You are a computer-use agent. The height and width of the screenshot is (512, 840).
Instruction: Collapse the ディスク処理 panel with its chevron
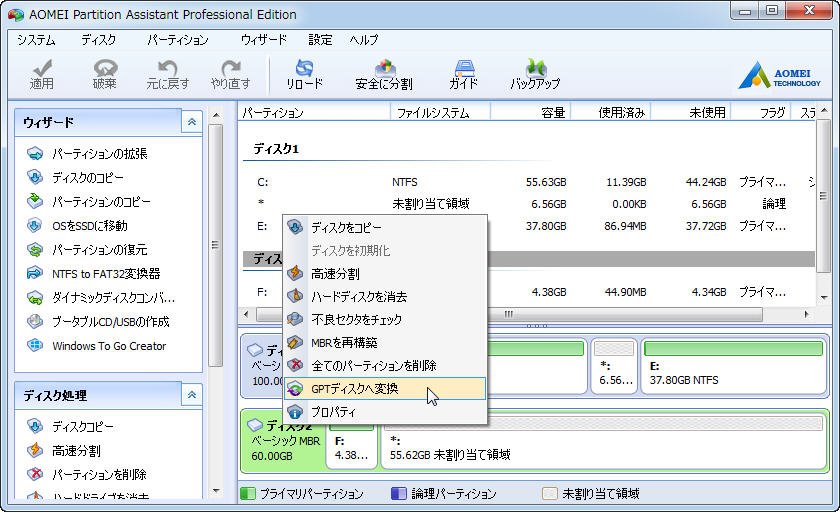(192, 395)
